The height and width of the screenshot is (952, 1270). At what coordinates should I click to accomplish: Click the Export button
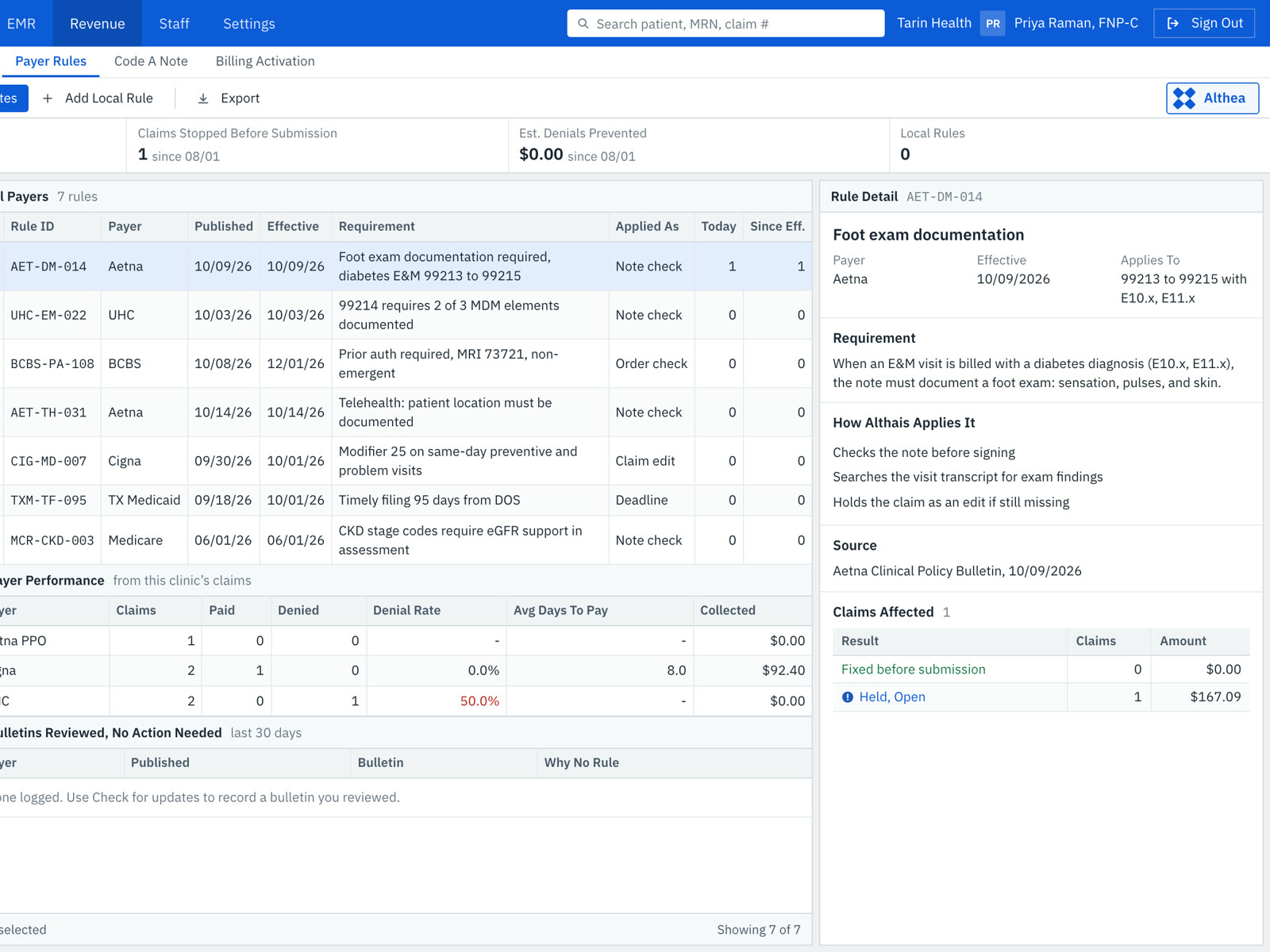229,98
